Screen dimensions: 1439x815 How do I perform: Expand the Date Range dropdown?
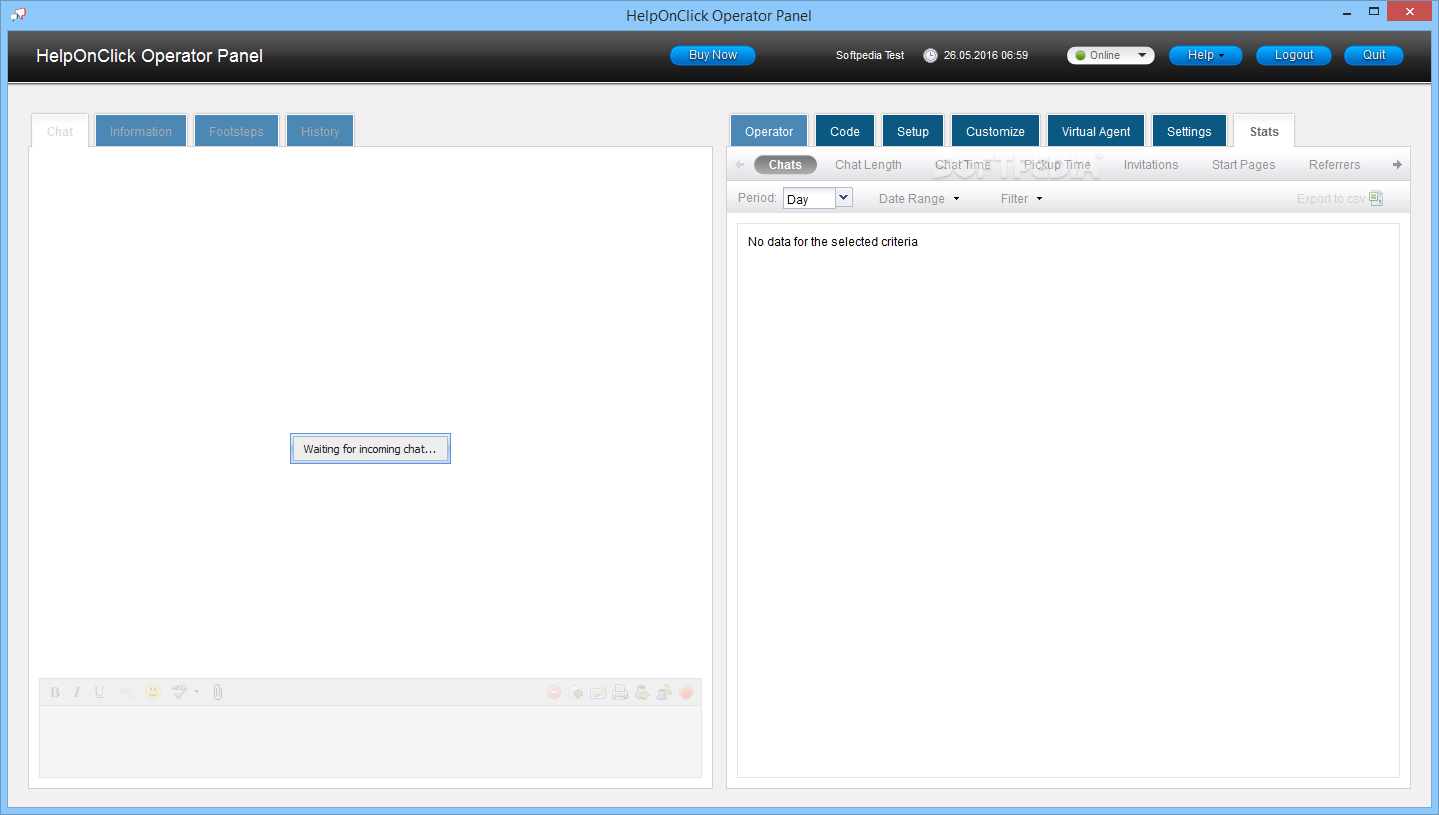coord(919,199)
